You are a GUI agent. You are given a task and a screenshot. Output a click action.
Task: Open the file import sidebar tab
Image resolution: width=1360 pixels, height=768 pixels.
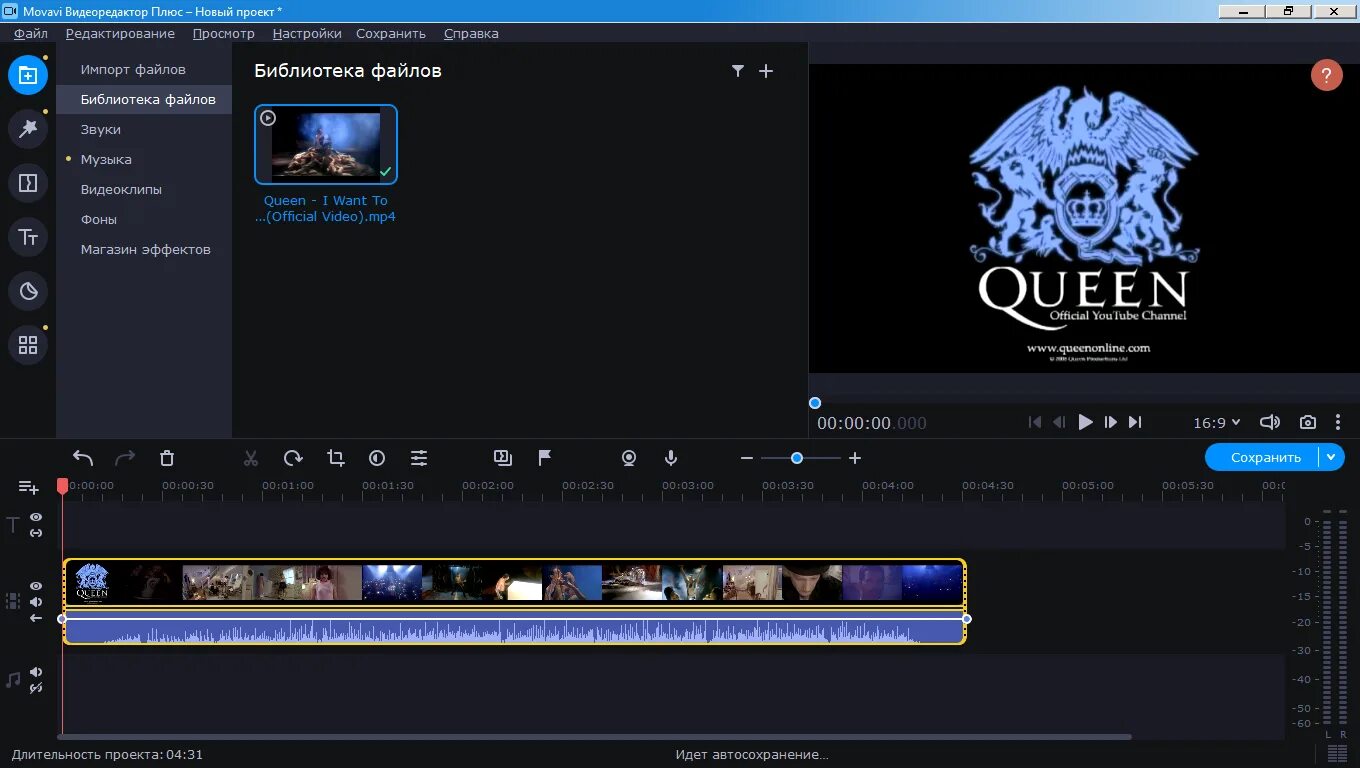(x=28, y=75)
